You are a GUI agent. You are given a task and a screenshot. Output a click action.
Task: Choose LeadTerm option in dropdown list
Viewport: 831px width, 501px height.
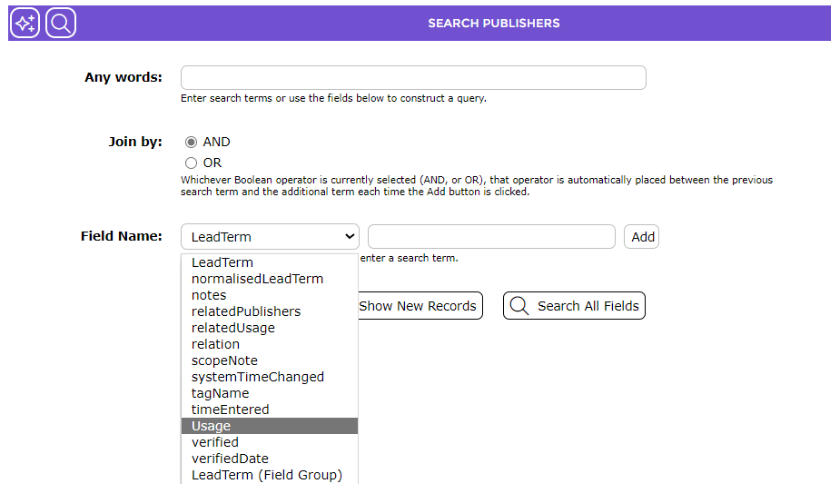coord(270,262)
